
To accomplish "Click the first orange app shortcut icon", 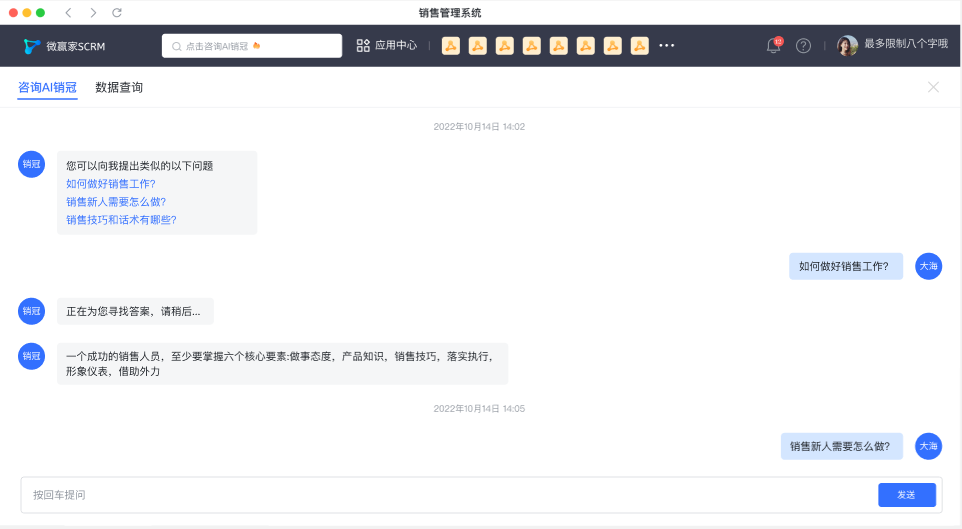I will pos(451,46).
